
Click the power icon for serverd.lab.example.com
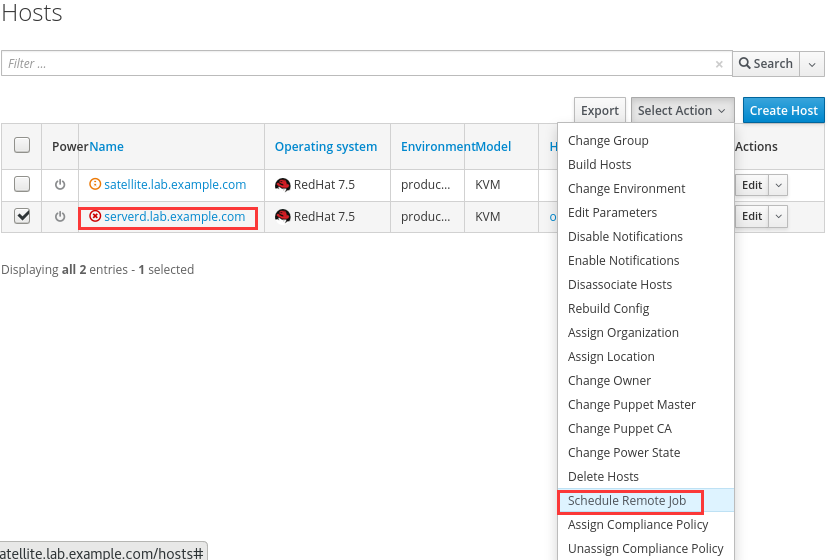[x=60, y=217]
